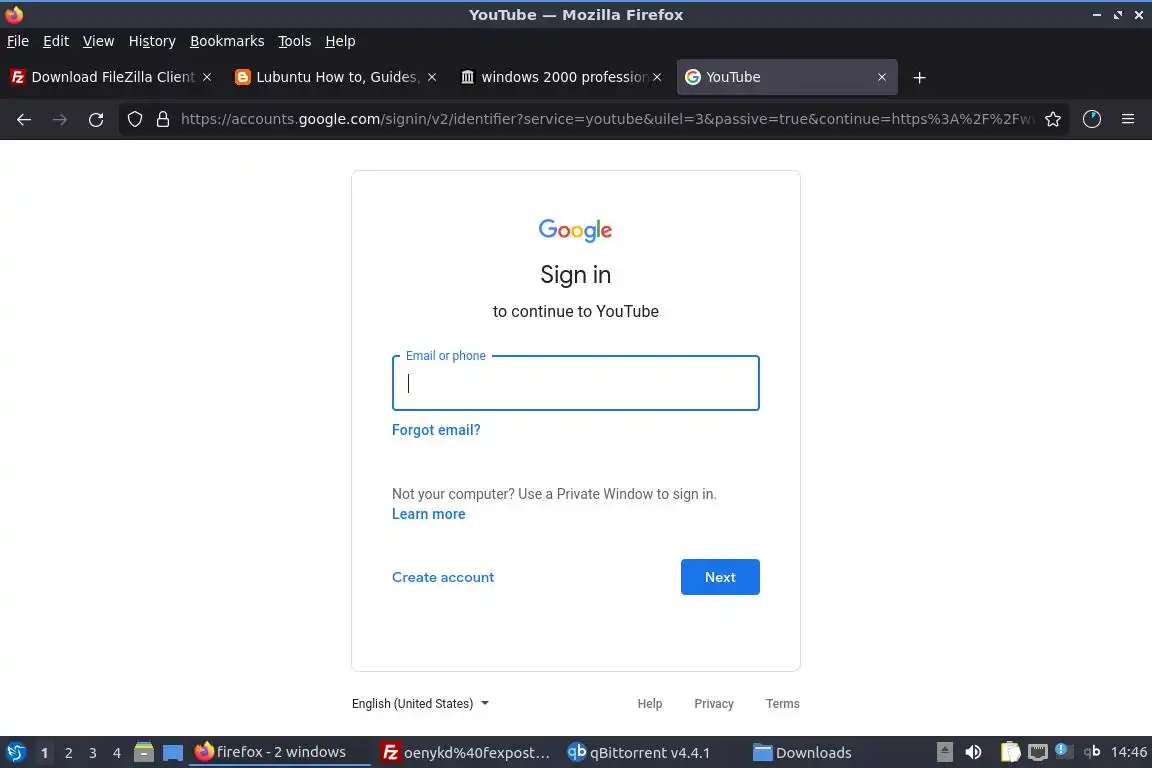
Task: Click the update notifier tray icon
Action: pos(1063,751)
